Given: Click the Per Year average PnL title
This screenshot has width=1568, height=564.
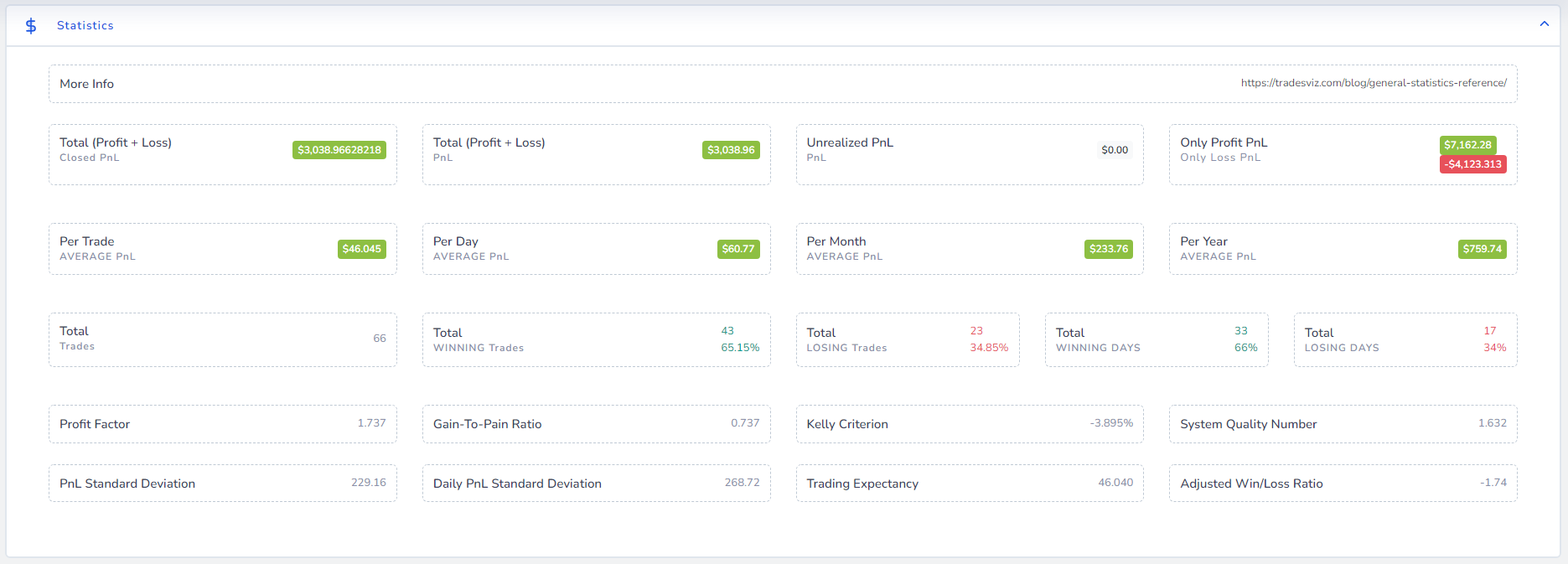Looking at the screenshot, I should point(1203,241).
